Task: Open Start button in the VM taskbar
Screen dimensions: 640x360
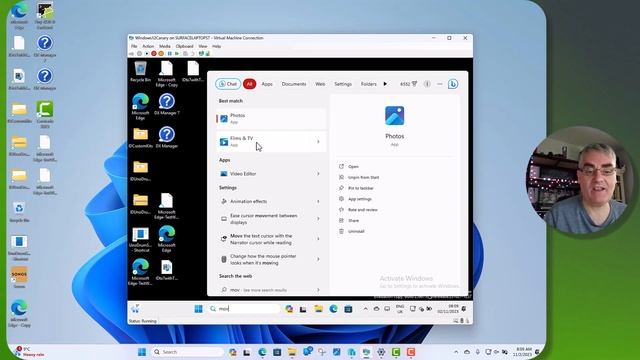Action: pyautogui.click(x=198, y=309)
